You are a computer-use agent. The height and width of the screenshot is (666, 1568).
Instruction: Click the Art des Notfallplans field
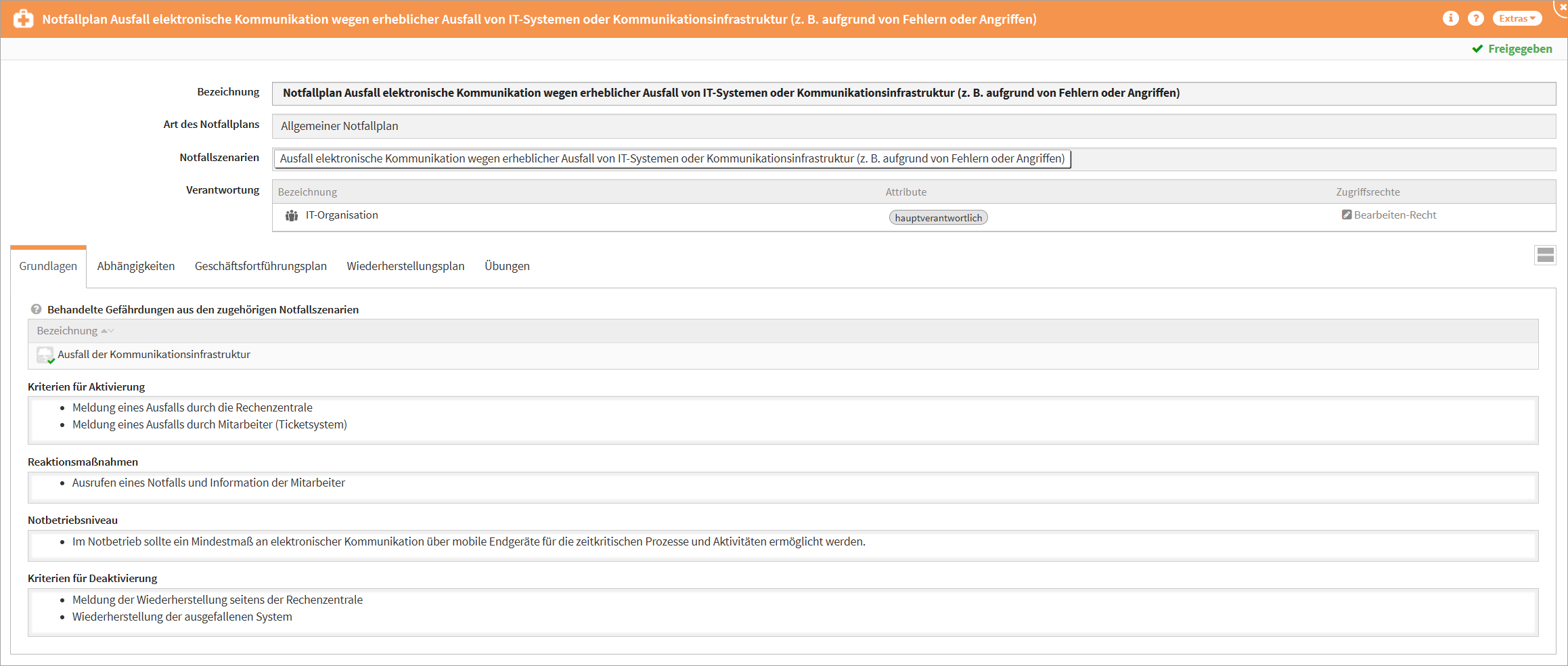914,126
